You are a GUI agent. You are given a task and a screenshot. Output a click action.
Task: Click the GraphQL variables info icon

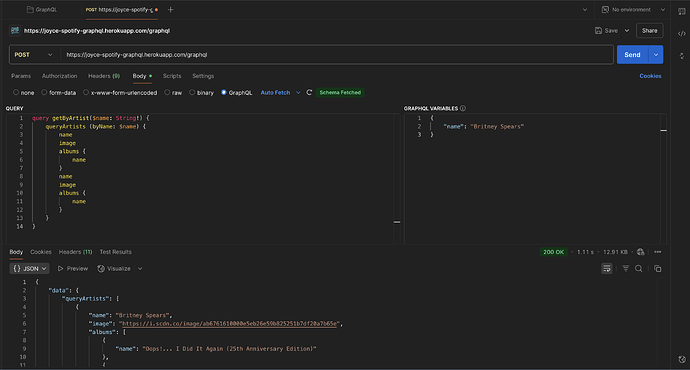462,108
